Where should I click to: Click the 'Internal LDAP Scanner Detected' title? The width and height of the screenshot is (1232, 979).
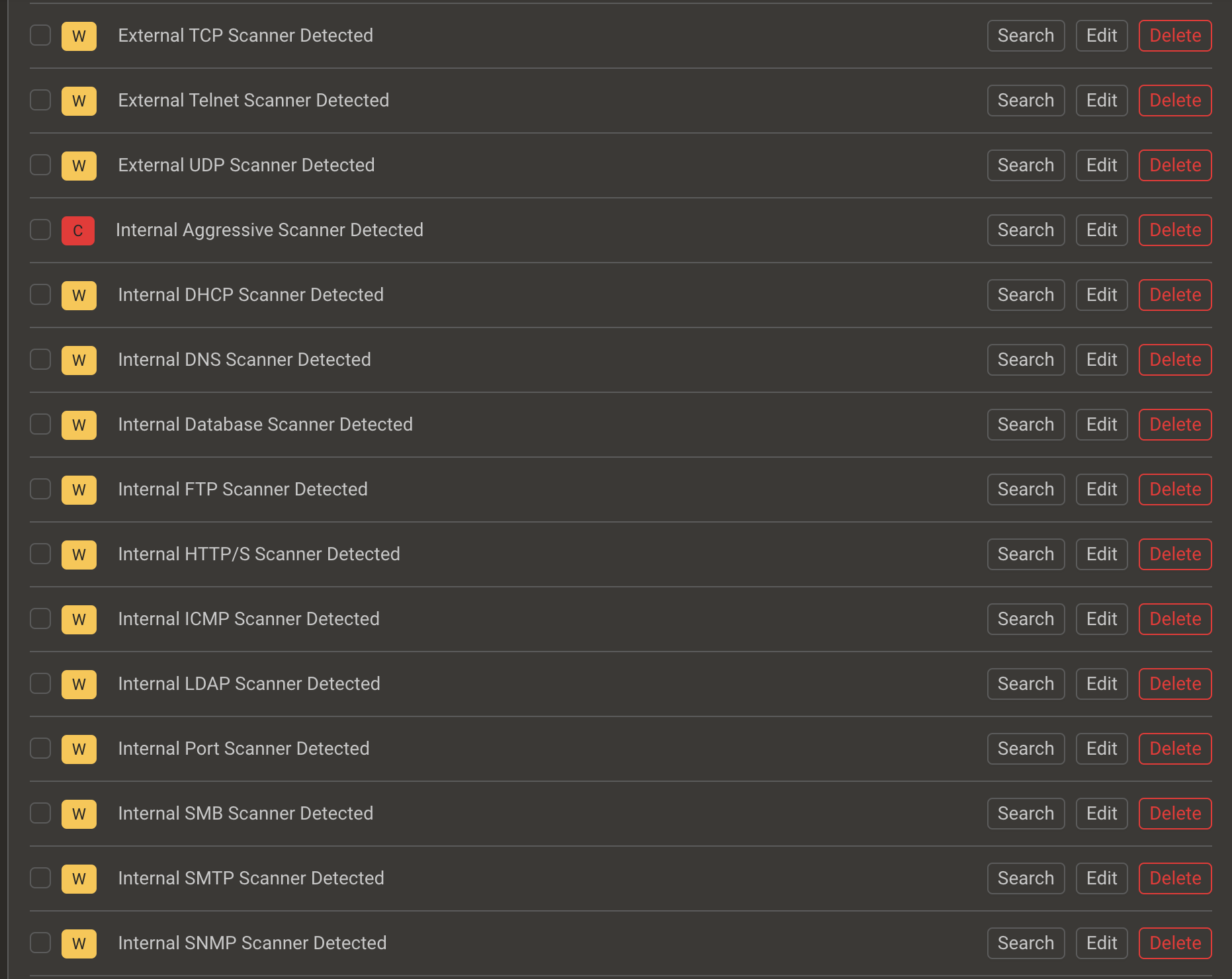click(x=249, y=684)
